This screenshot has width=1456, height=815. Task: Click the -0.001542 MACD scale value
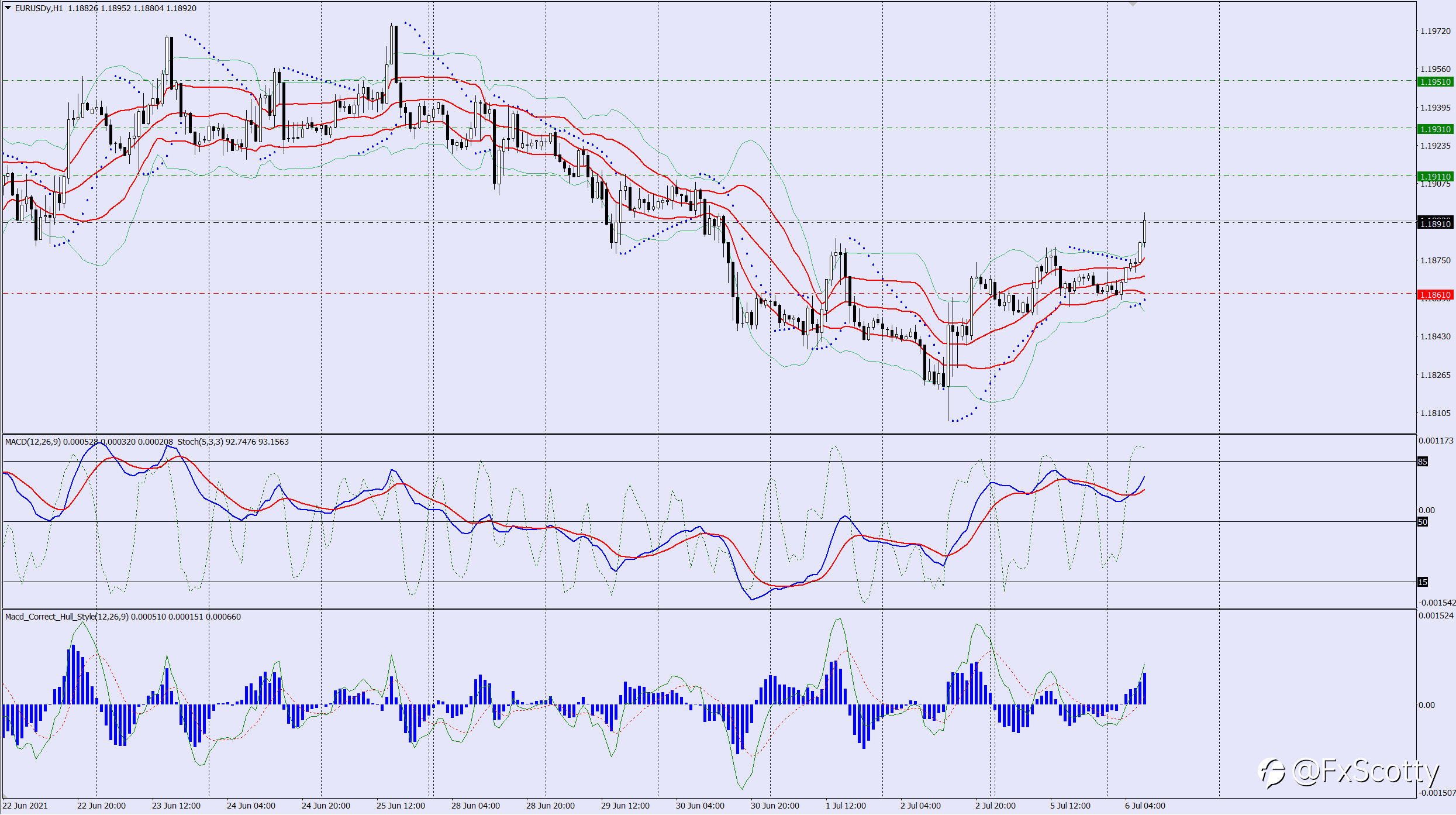coord(1436,603)
